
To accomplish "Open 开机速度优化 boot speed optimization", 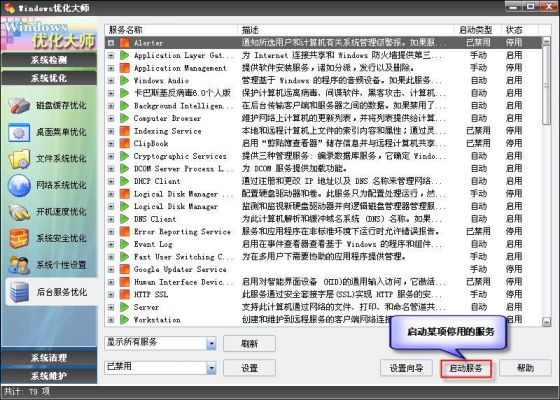I will (x=48, y=212).
